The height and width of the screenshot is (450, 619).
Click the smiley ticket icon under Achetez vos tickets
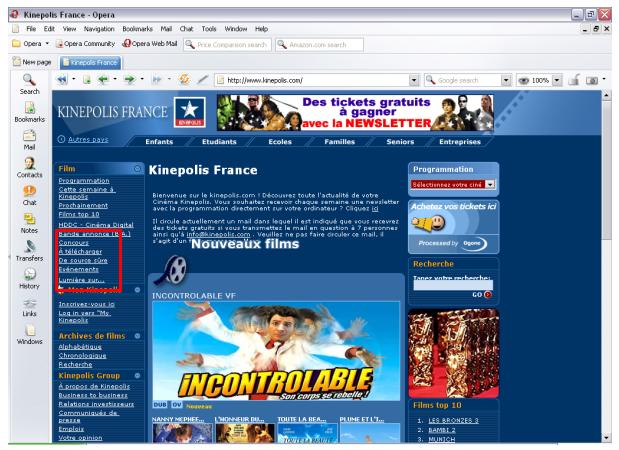[429, 224]
